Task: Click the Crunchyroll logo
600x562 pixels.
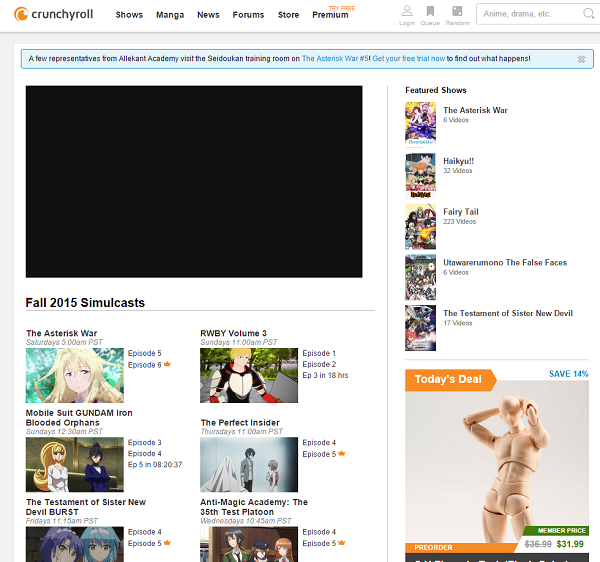Action: (x=54, y=15)
